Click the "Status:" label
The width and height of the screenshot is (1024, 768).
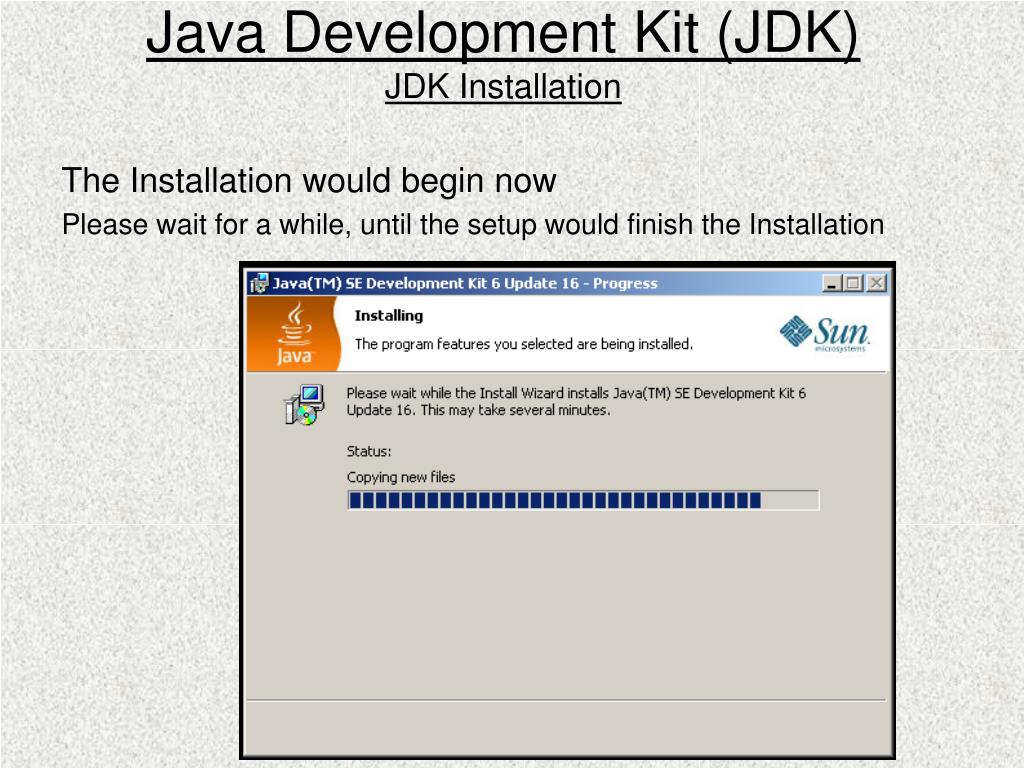[x=369, y=451]
